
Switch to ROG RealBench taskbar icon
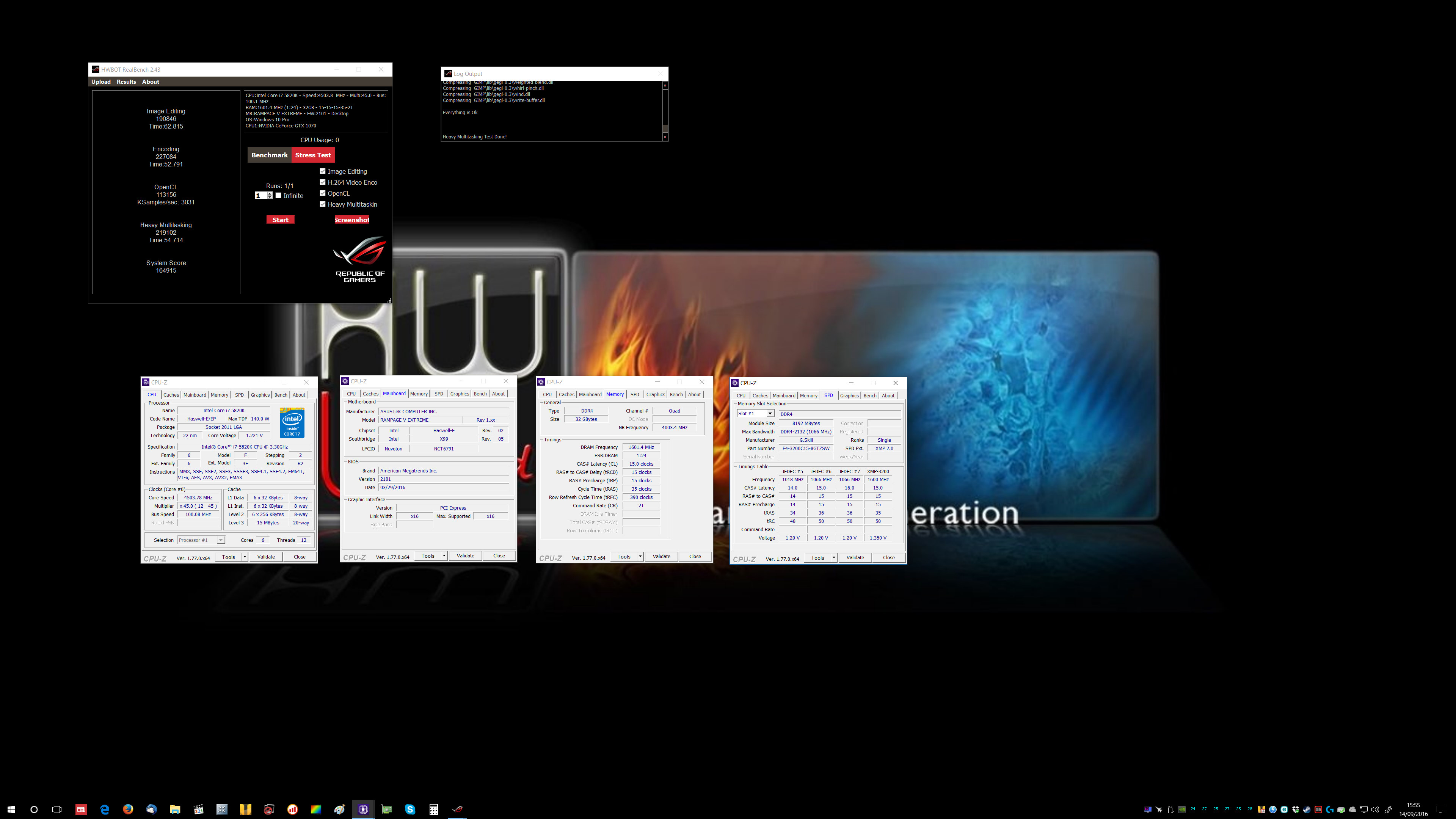coord(457,810)
